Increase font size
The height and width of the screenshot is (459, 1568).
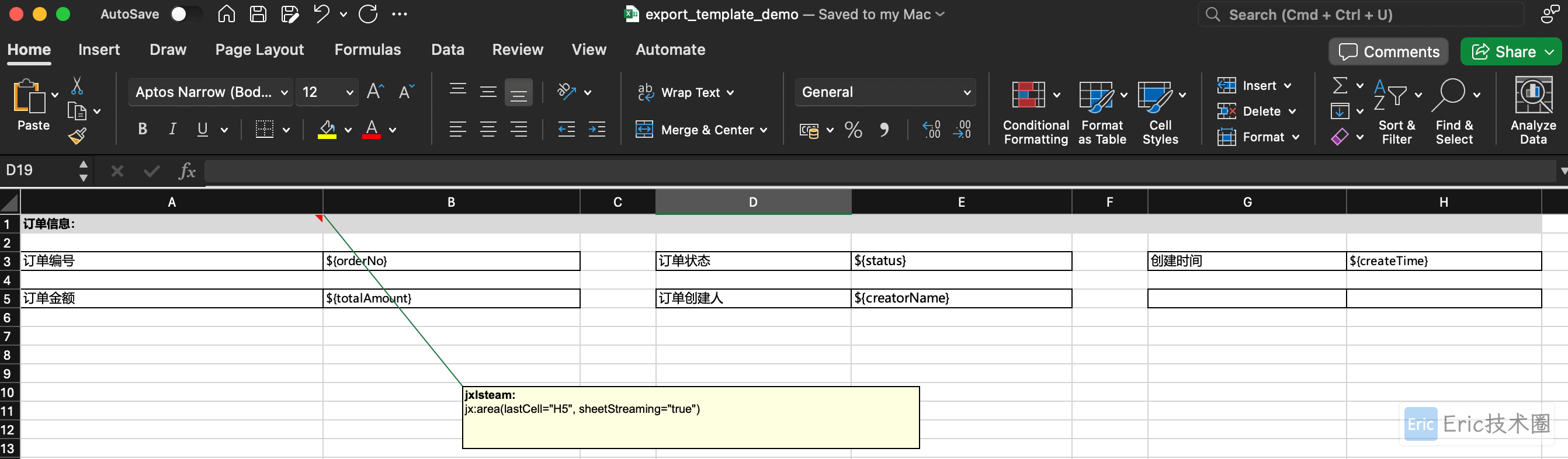[x=375, y=92]
